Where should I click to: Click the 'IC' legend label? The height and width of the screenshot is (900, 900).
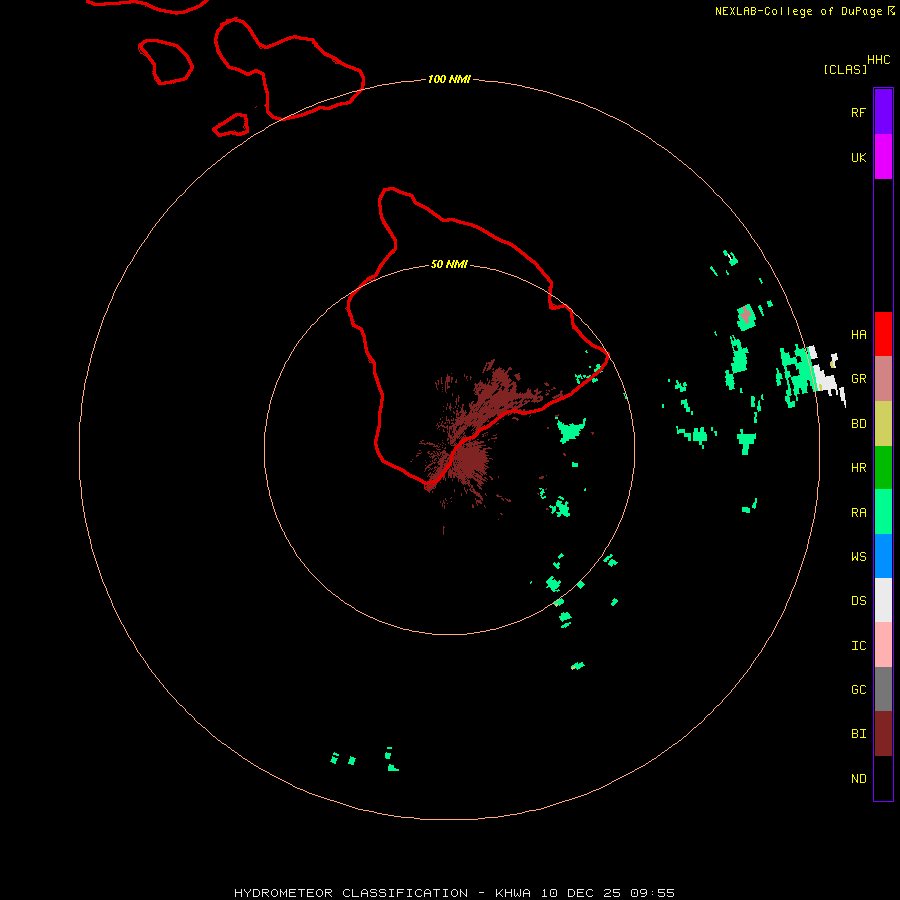858,646
